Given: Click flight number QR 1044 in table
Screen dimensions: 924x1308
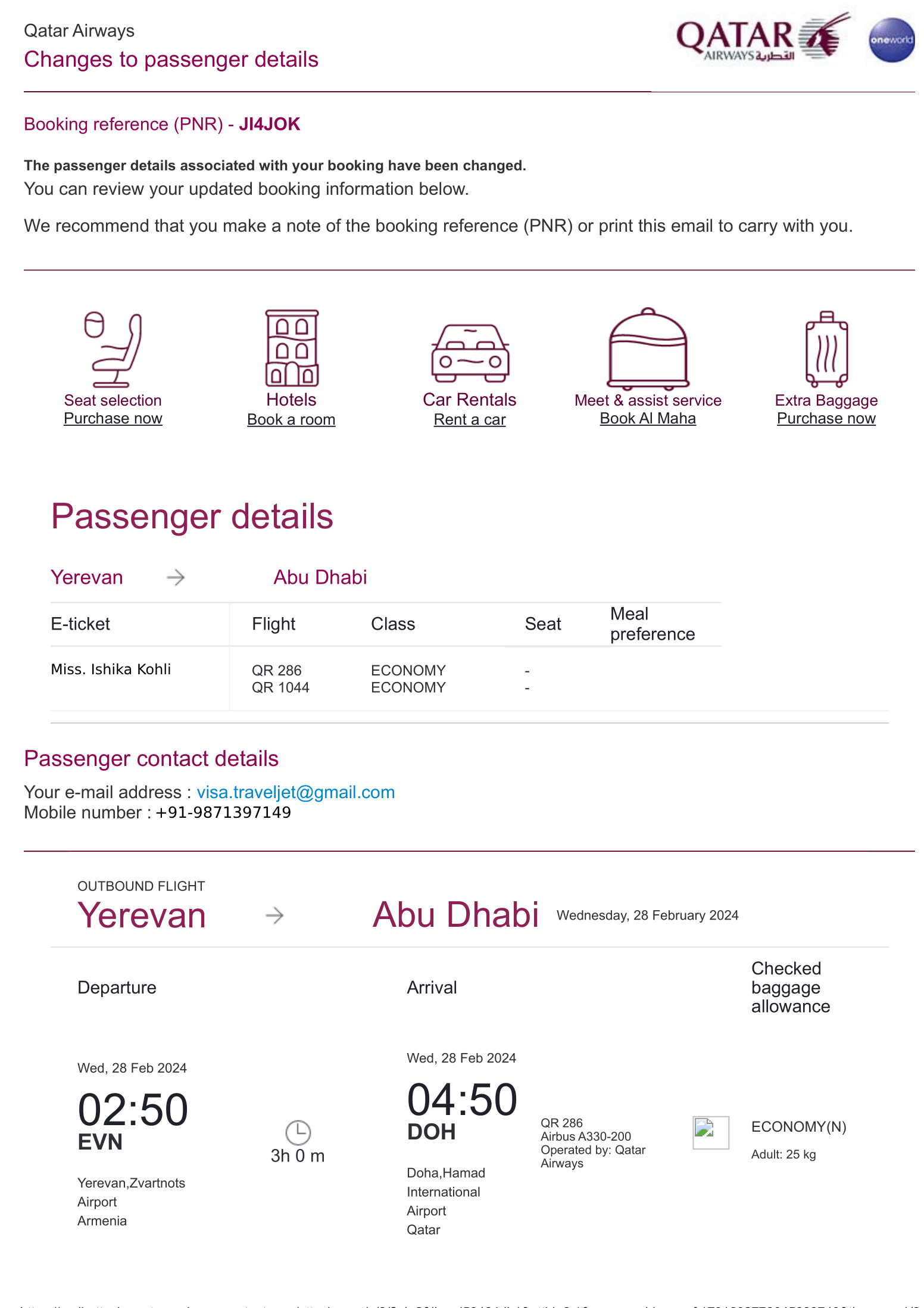Looking at the screenshot, I should (280, 688).
